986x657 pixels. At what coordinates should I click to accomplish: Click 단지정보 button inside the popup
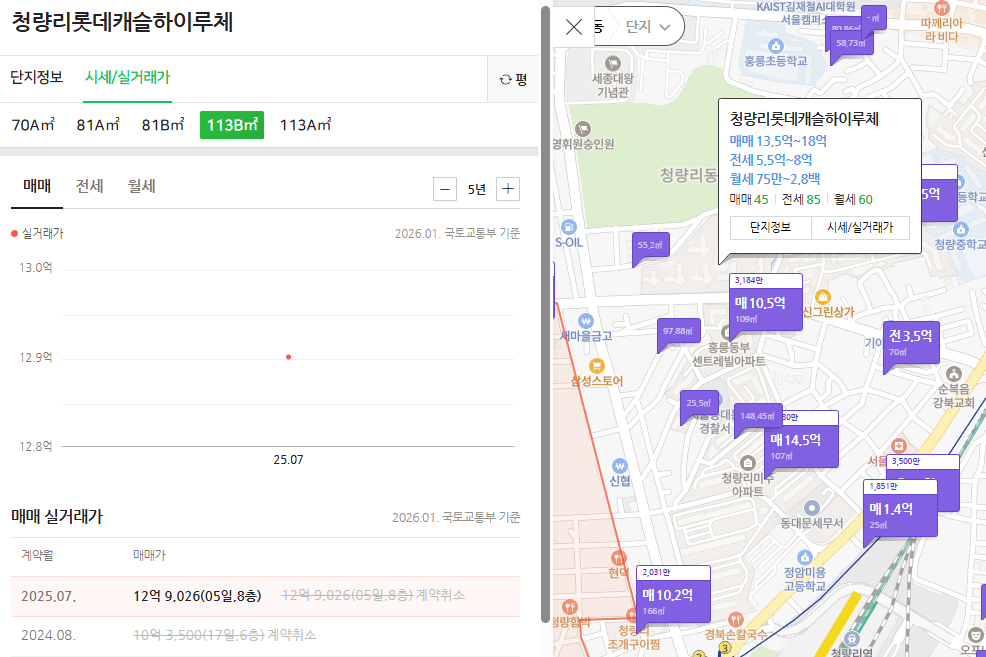click(x=768, y=227)
